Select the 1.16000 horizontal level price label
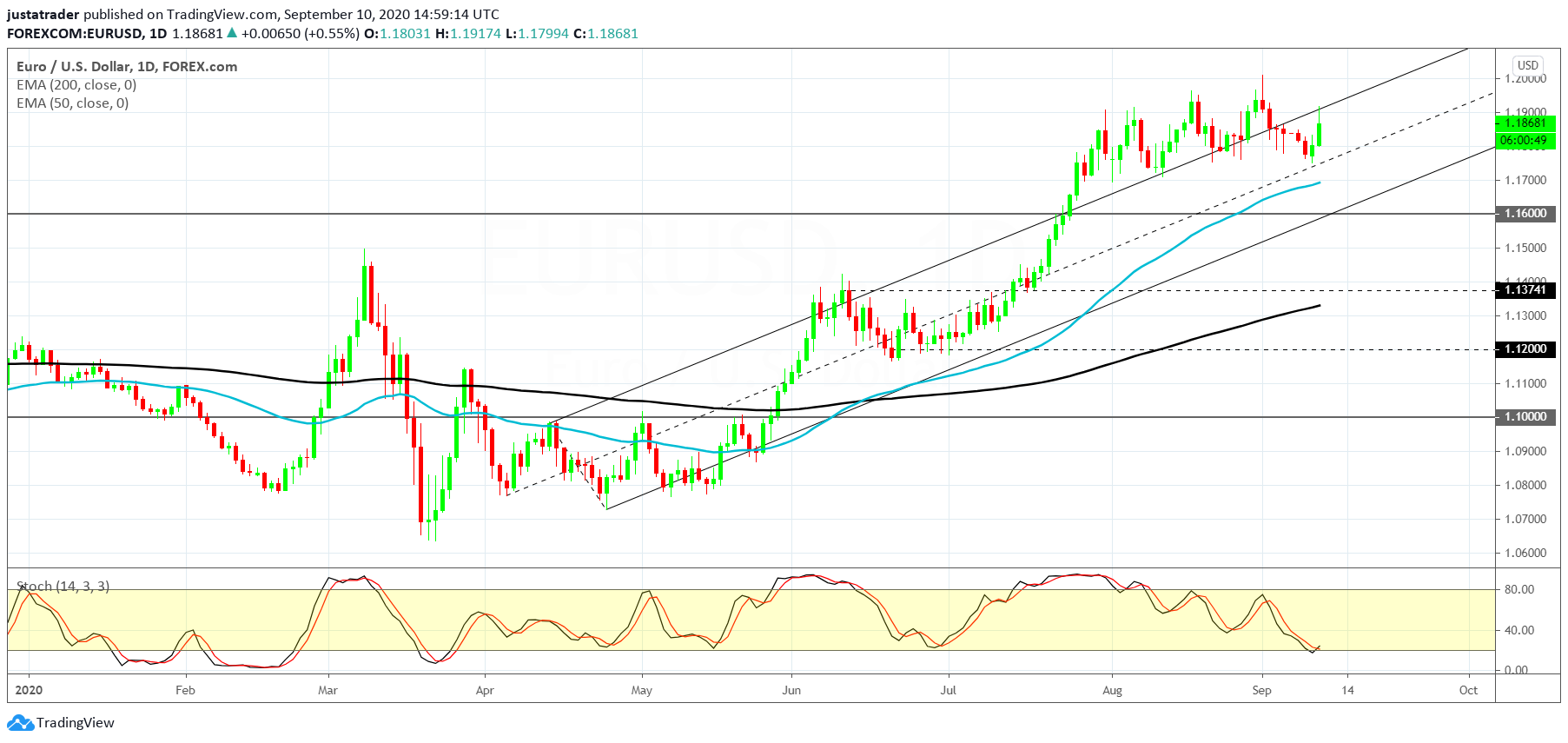The height and width of the screenshot is (743, 1568). tap(1525, 213)
